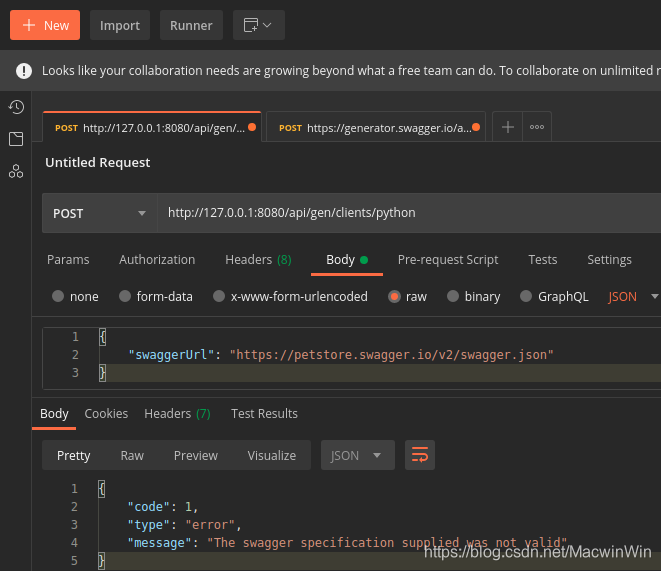661x571 pixels.
Task: Open the request Settings tab
Action: (x=609, y=260)
